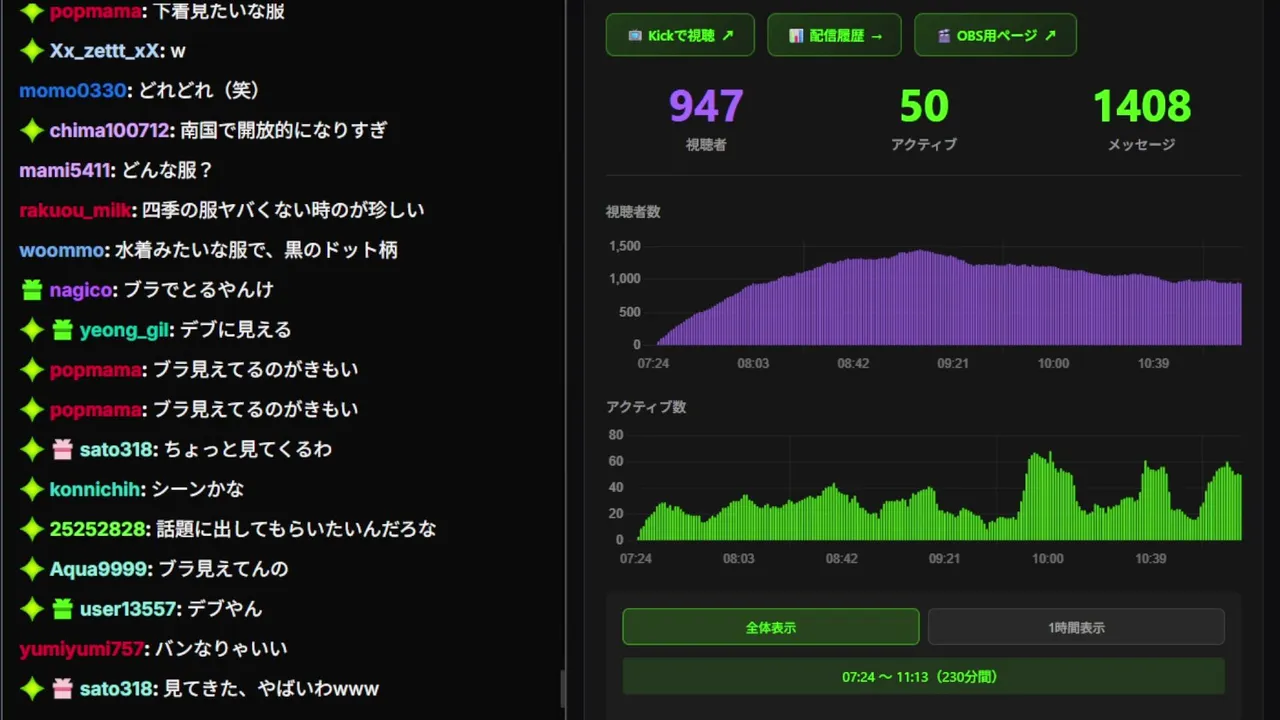
Task: Click the chart icon on 配信履歴 button
Action: coord(796,35)
